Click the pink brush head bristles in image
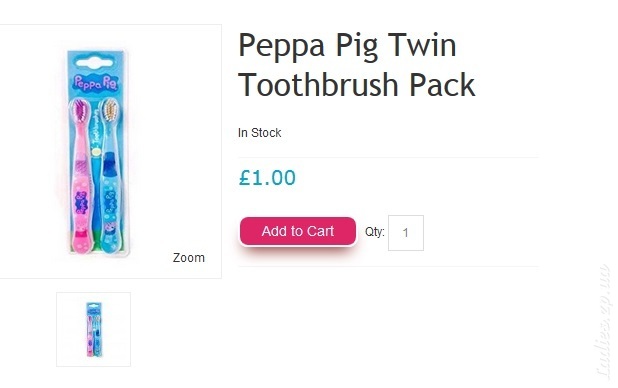Image resolution: width=618 pixels, height=388 pixels. click(x=81, y=110)
